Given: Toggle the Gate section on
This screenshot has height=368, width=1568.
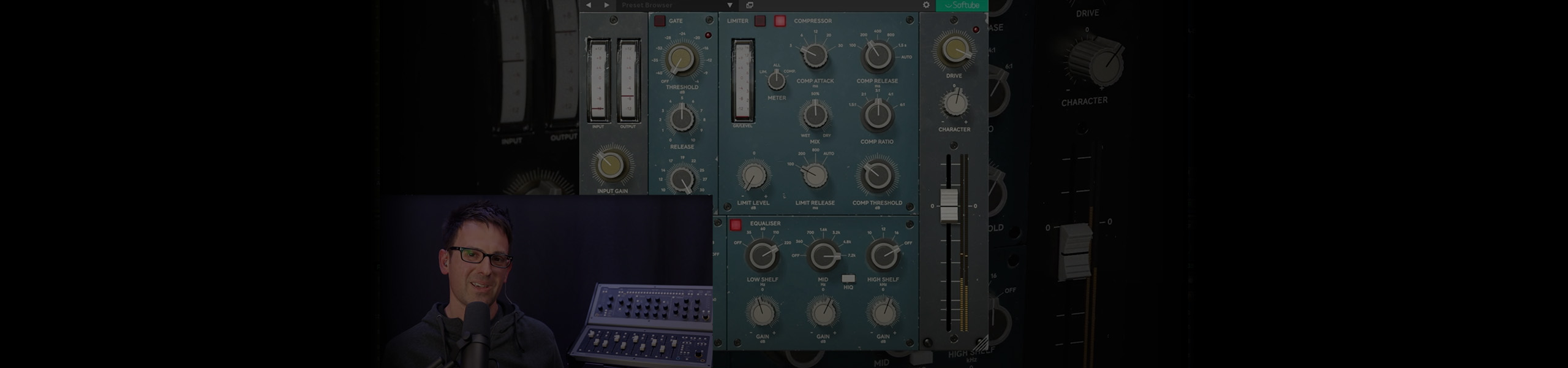Looking at the screenshot, I should coord(660,21).
